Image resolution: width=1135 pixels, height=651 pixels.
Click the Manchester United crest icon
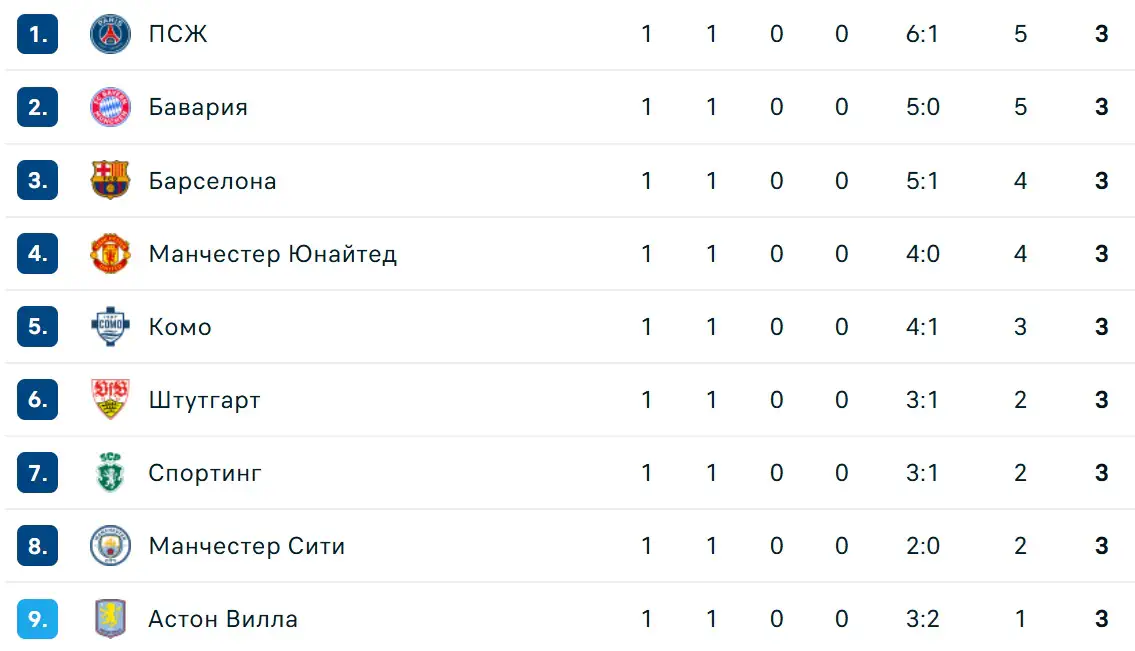coord(110,253)
